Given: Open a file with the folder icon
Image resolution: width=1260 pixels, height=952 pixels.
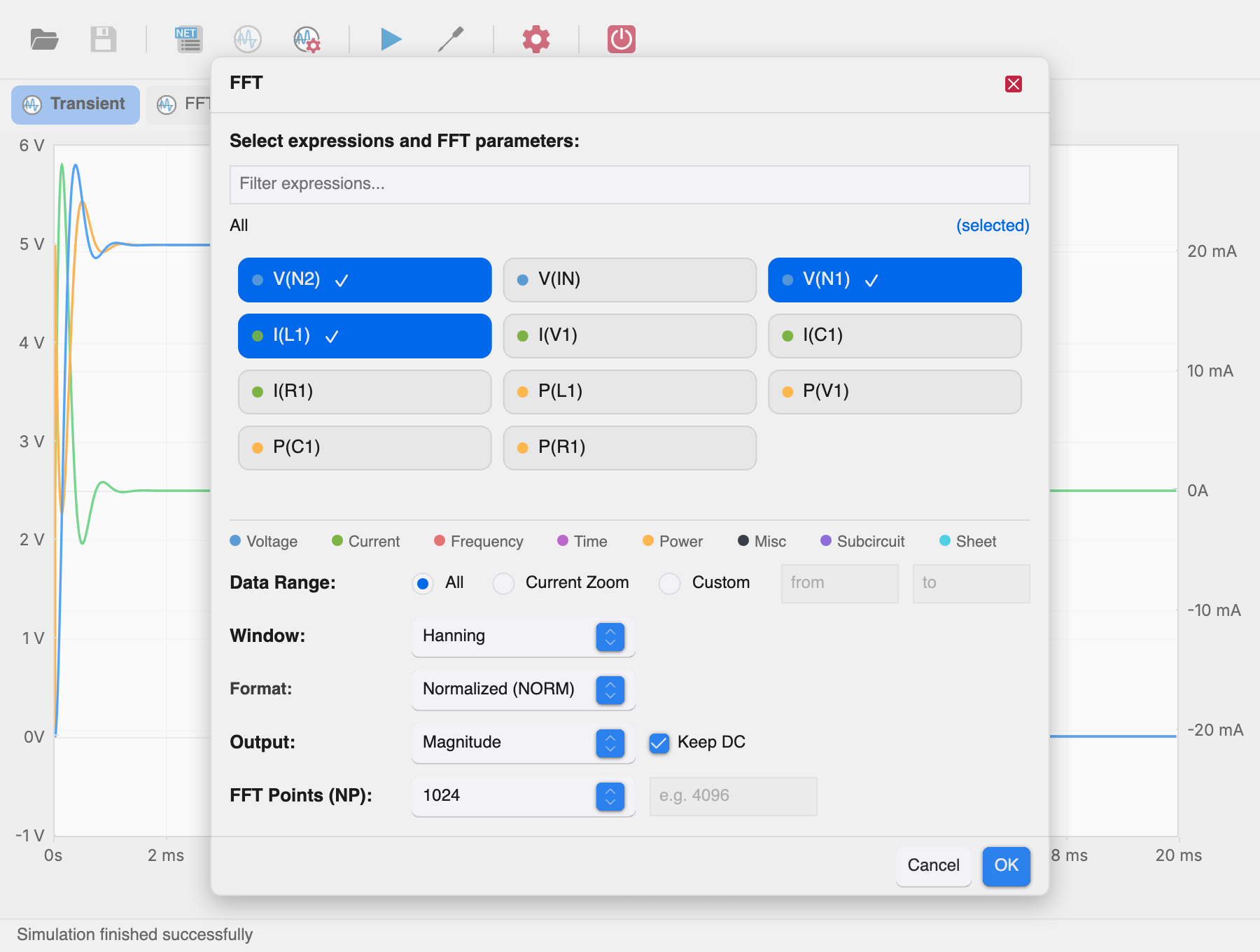Looking at the screenshot, I should coord(44,39).
